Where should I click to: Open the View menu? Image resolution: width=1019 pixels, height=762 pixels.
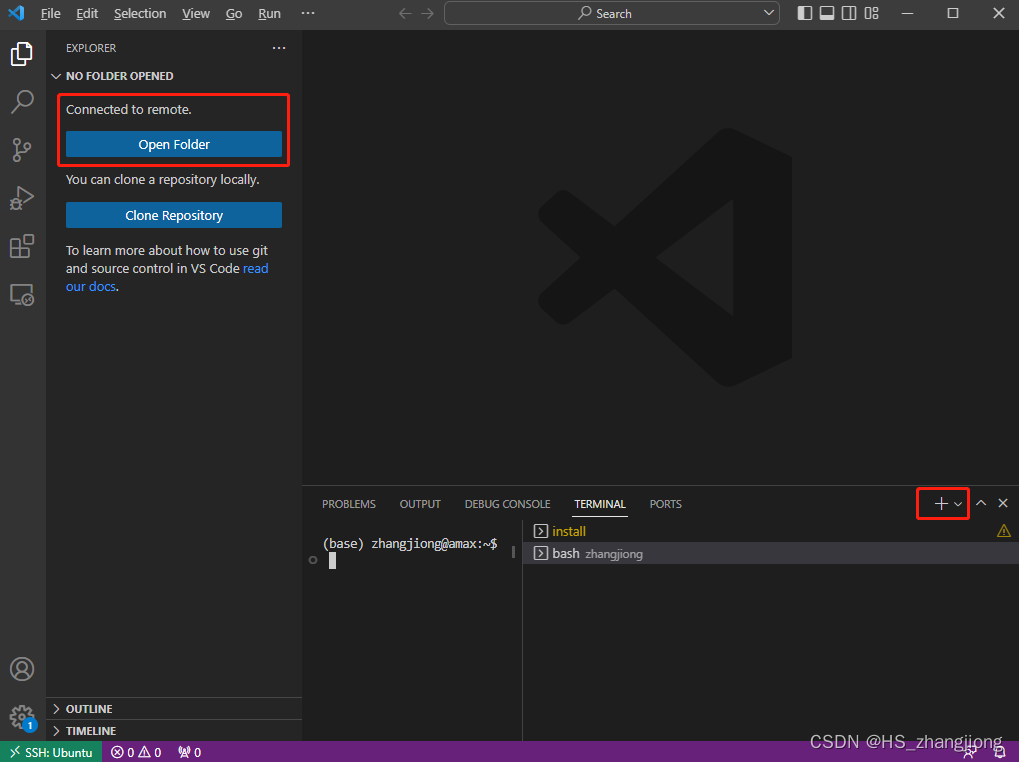point(196,14)
